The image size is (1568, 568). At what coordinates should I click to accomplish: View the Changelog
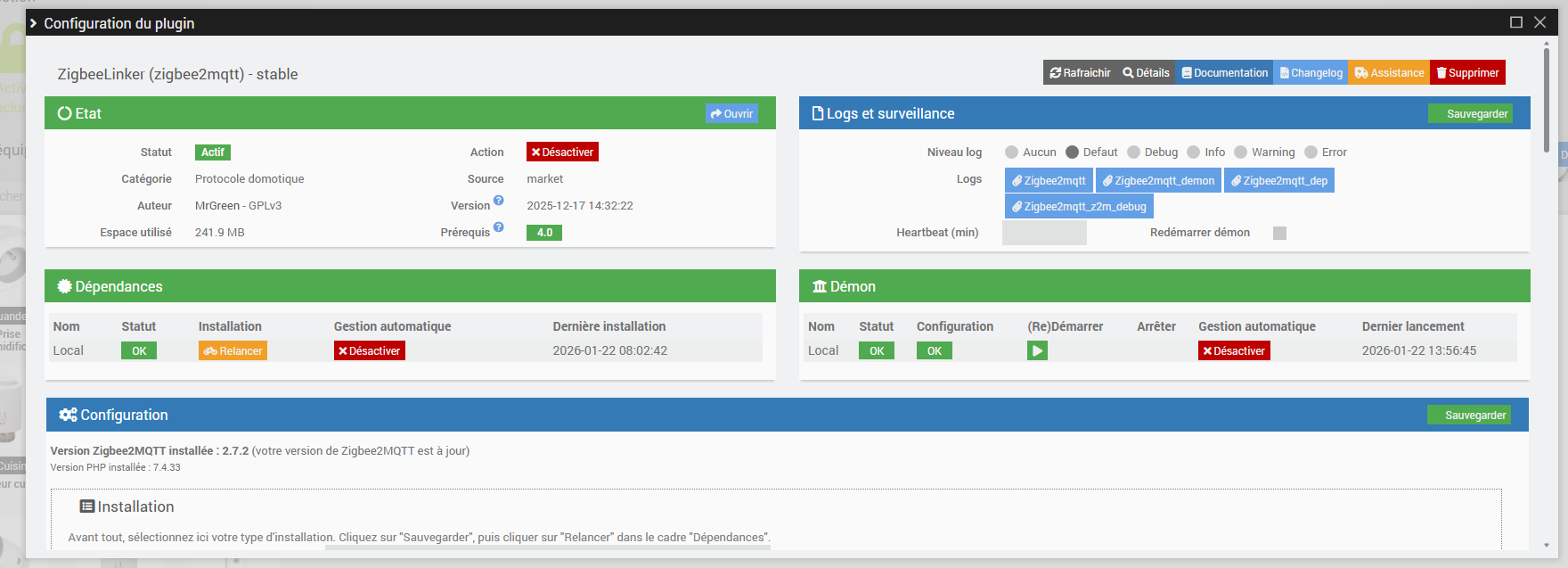[1311, 73]
